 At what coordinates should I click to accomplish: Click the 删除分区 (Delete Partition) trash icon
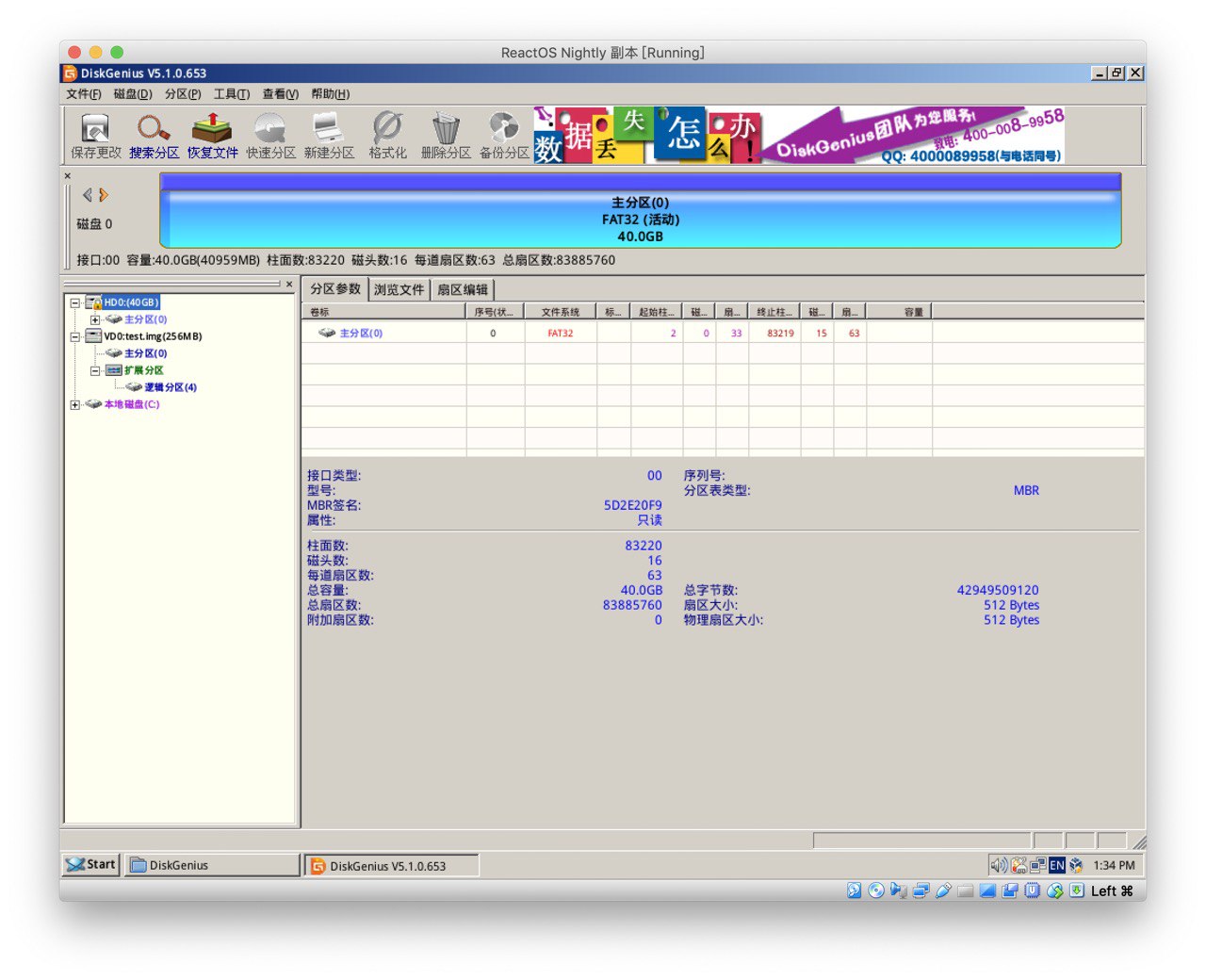click(x=446, y=136)
